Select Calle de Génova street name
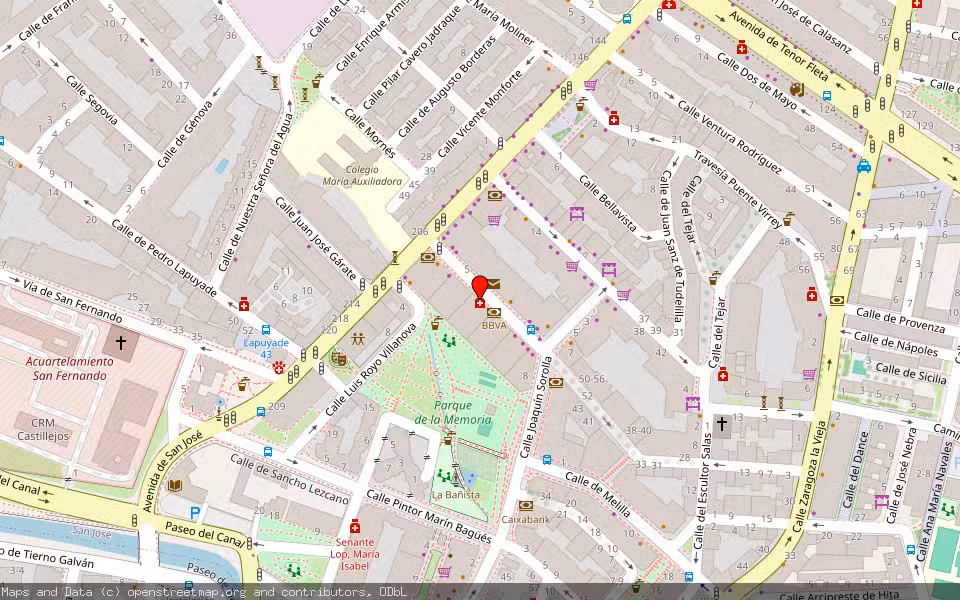The width and height of the screenshot is (960, 600). tap(185, 134)
